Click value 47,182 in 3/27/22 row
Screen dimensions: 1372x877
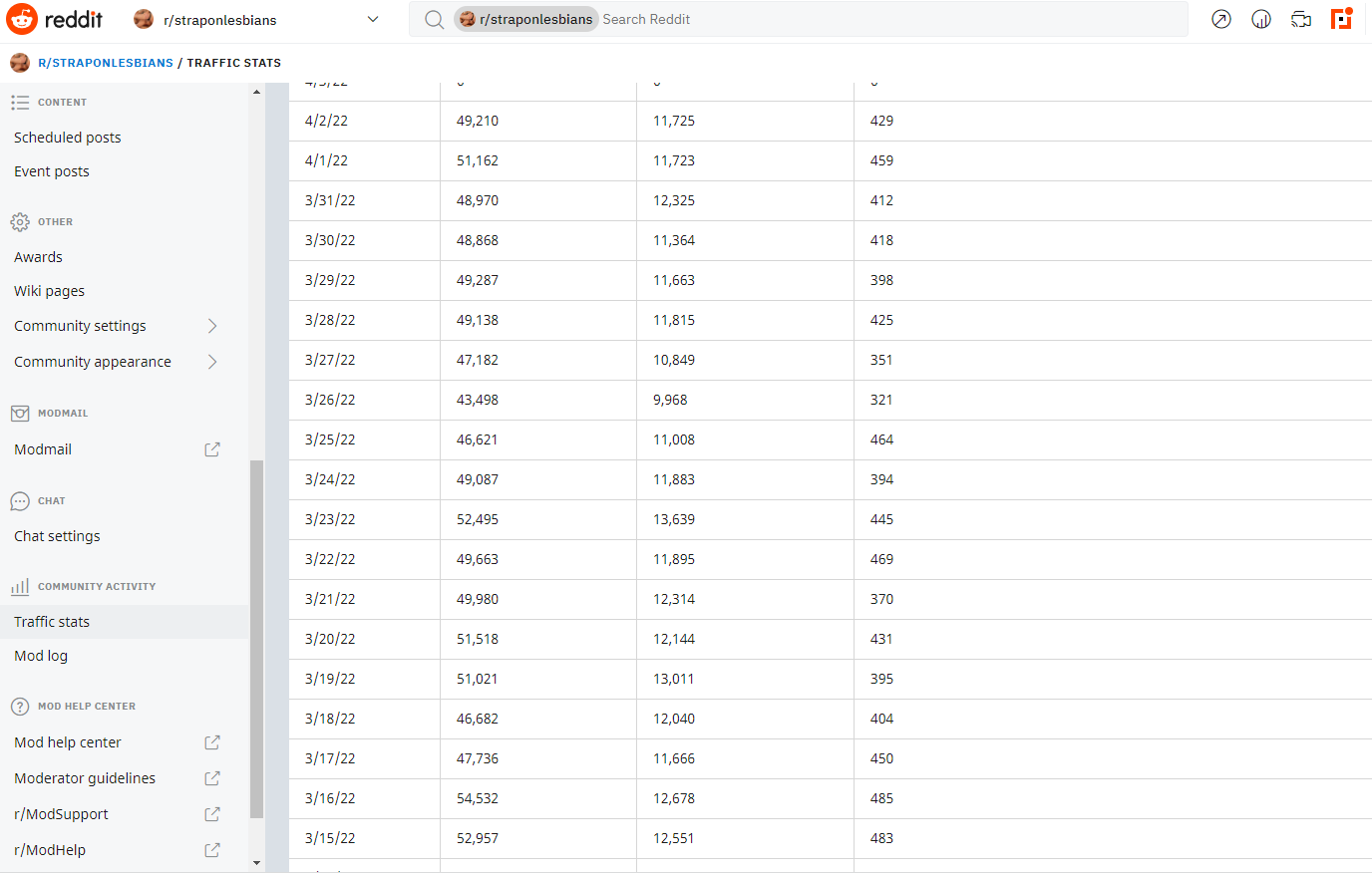[478, 360]
